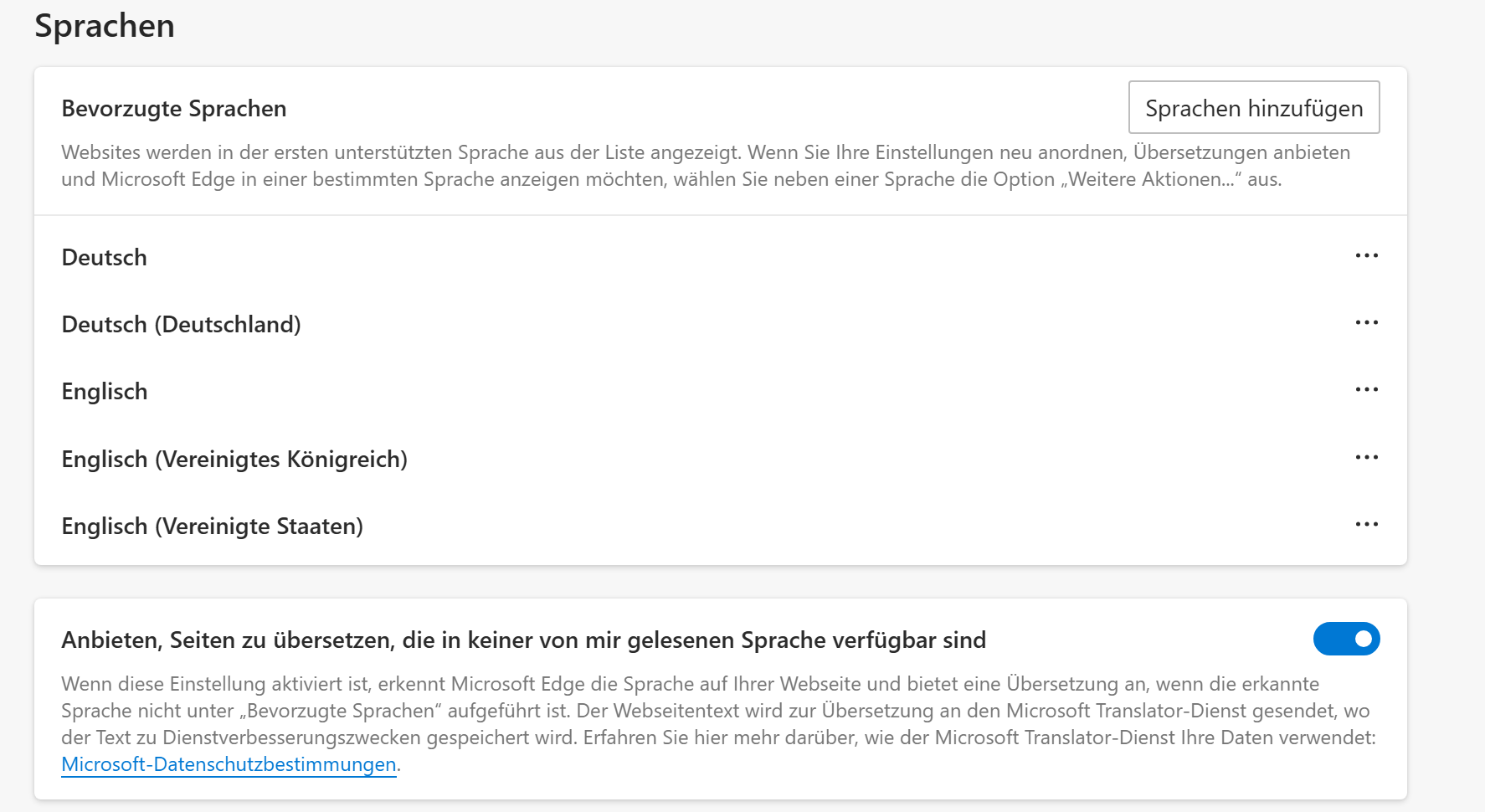Show more actions for Englisch (Vereinigte Staaten)
1485x812 pixels.
pos(1366,525)
